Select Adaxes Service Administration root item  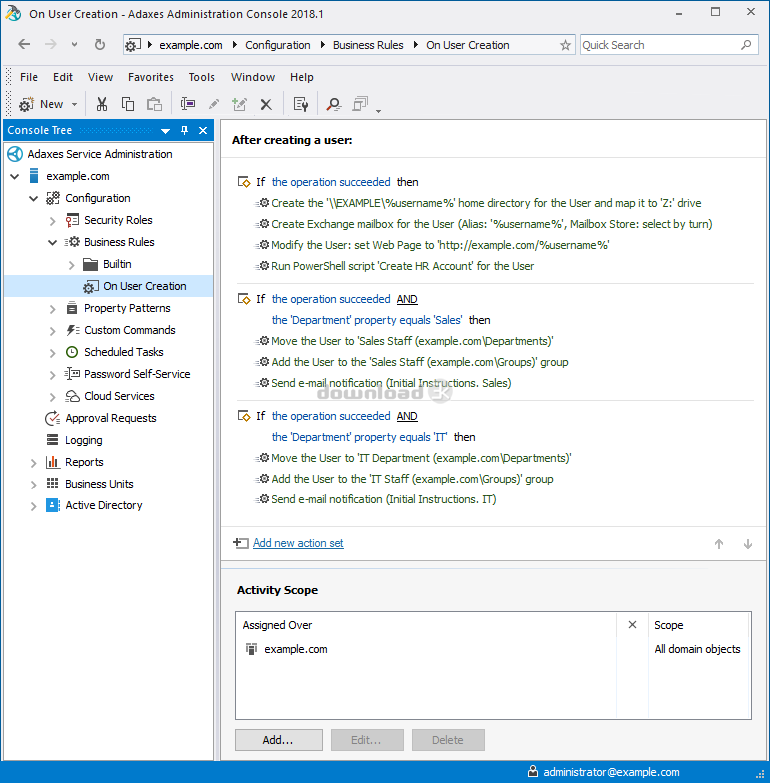pos(99,154)
